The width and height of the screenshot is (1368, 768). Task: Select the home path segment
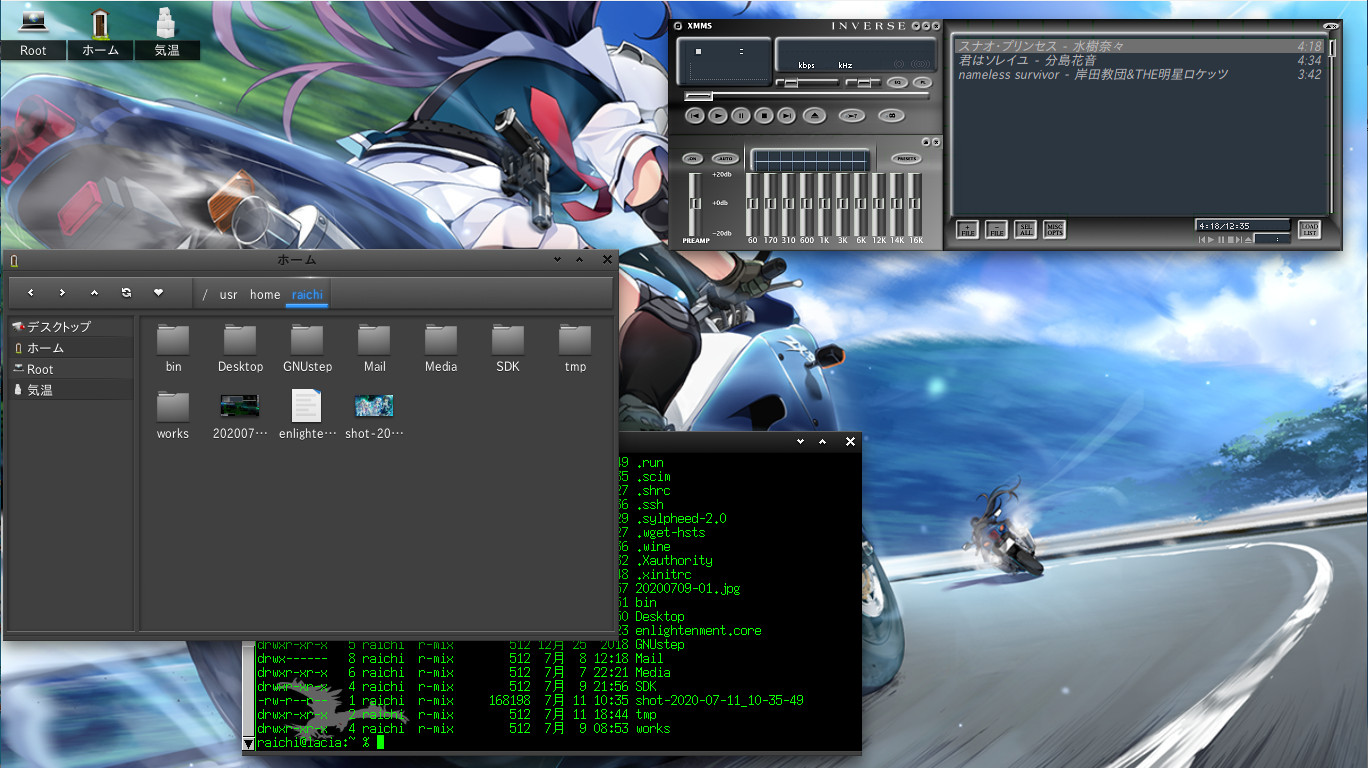coord(265,295)
